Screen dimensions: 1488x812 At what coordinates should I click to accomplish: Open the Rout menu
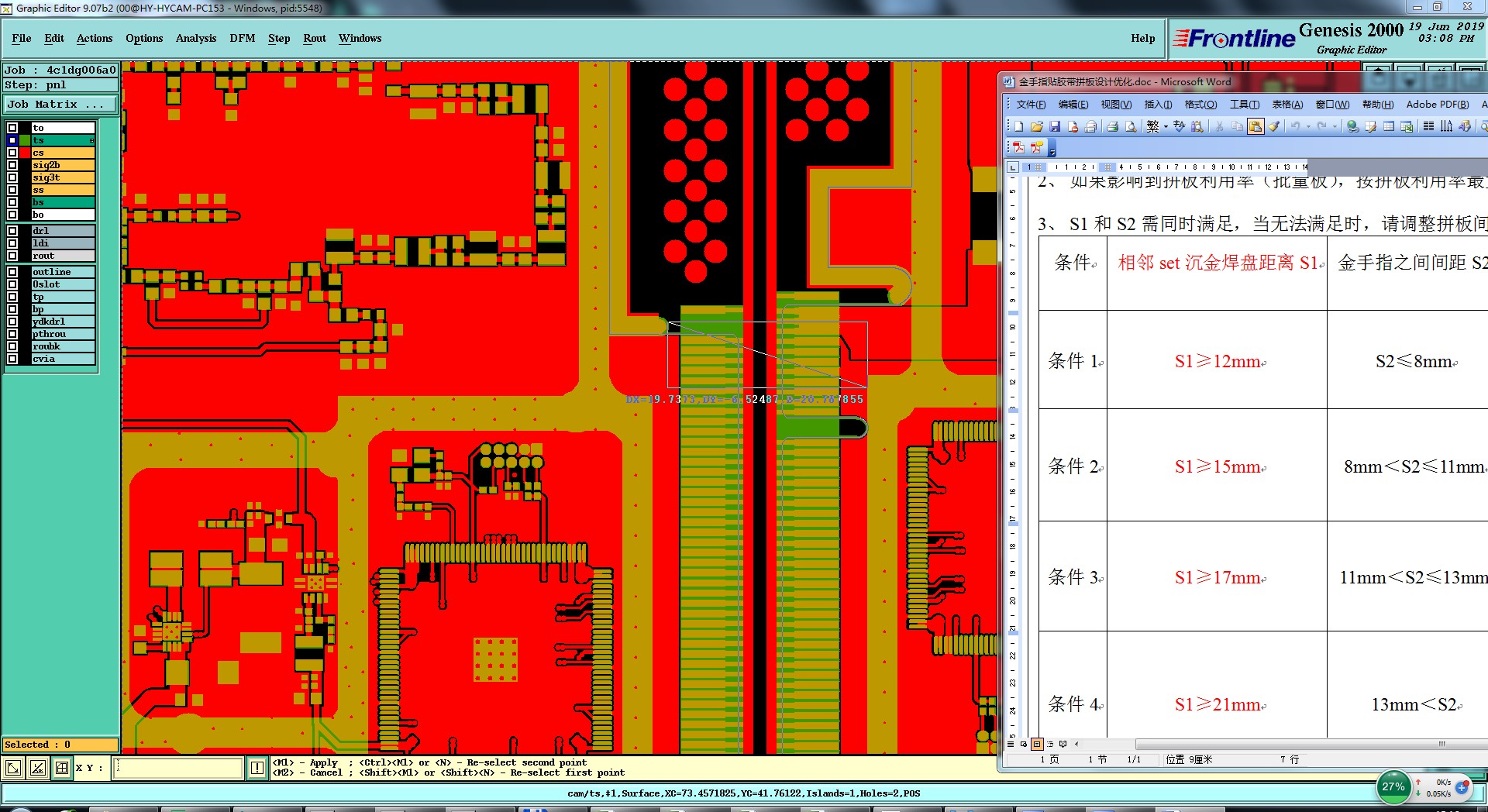315,38
